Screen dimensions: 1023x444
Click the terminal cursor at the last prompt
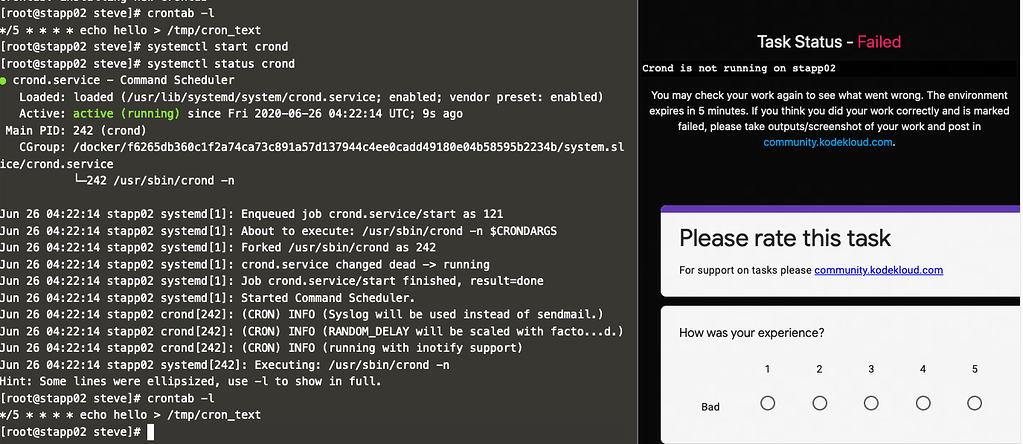click(x=151, y=431)
